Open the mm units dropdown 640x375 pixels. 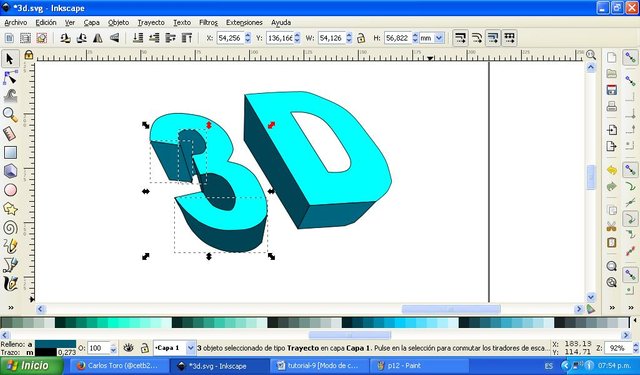click(x=432, y=38)
